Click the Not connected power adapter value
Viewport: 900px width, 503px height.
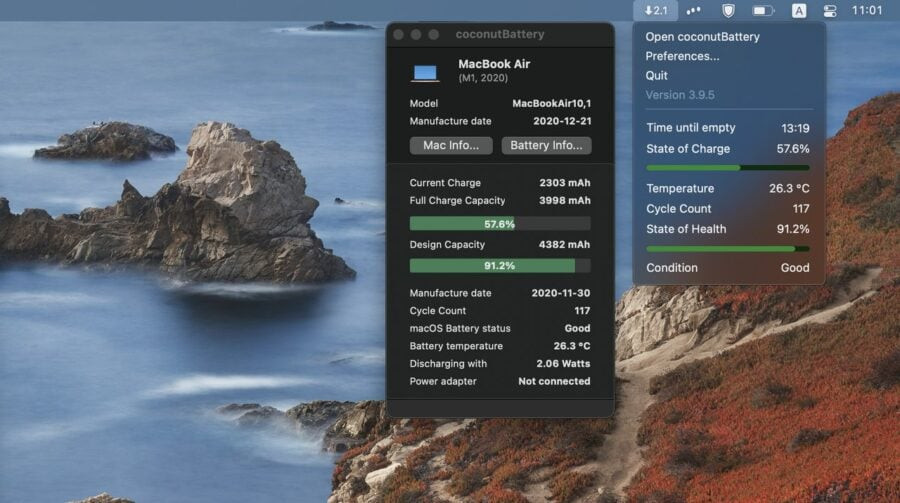(554, 381)
